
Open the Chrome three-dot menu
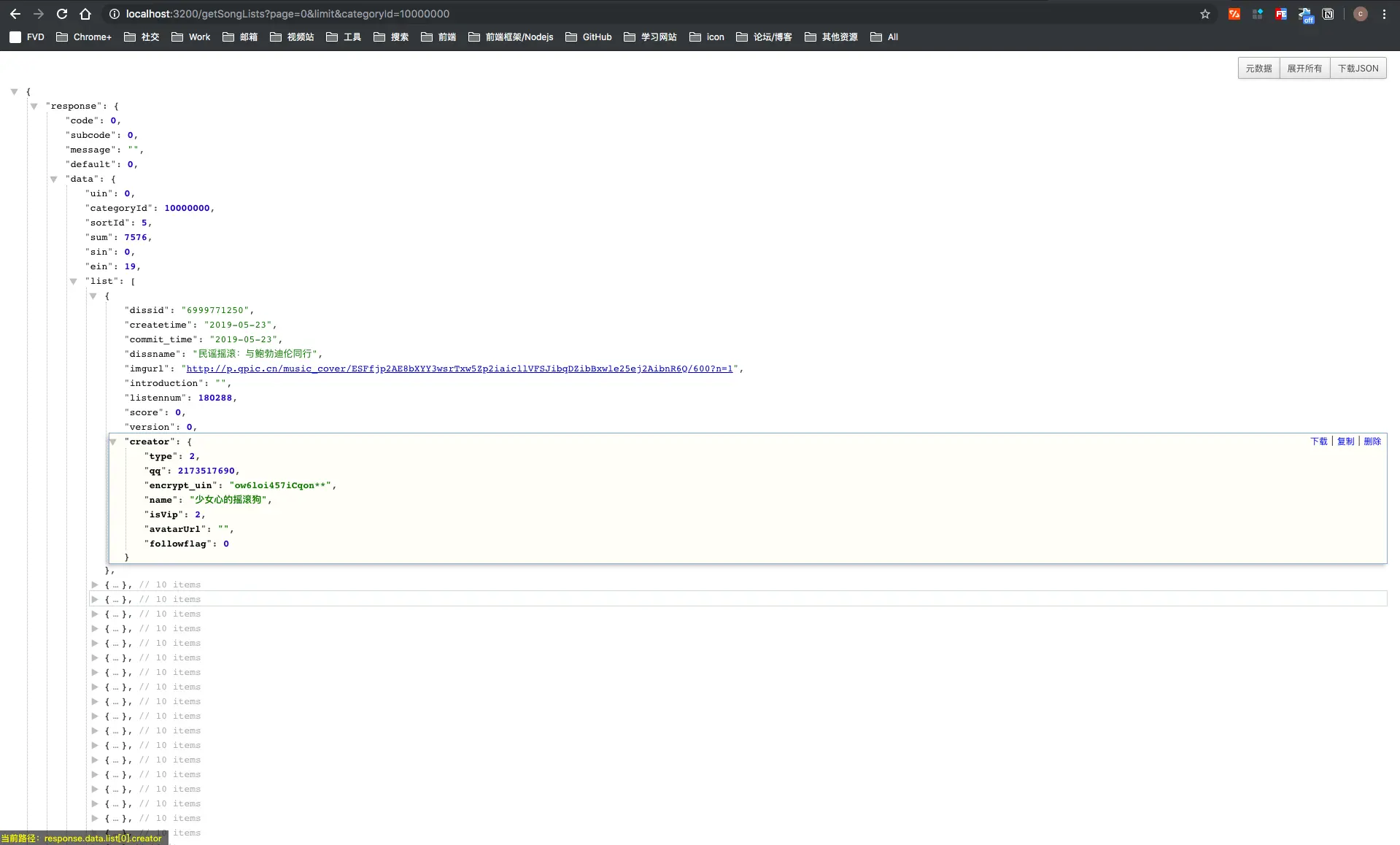point(1384,14)
